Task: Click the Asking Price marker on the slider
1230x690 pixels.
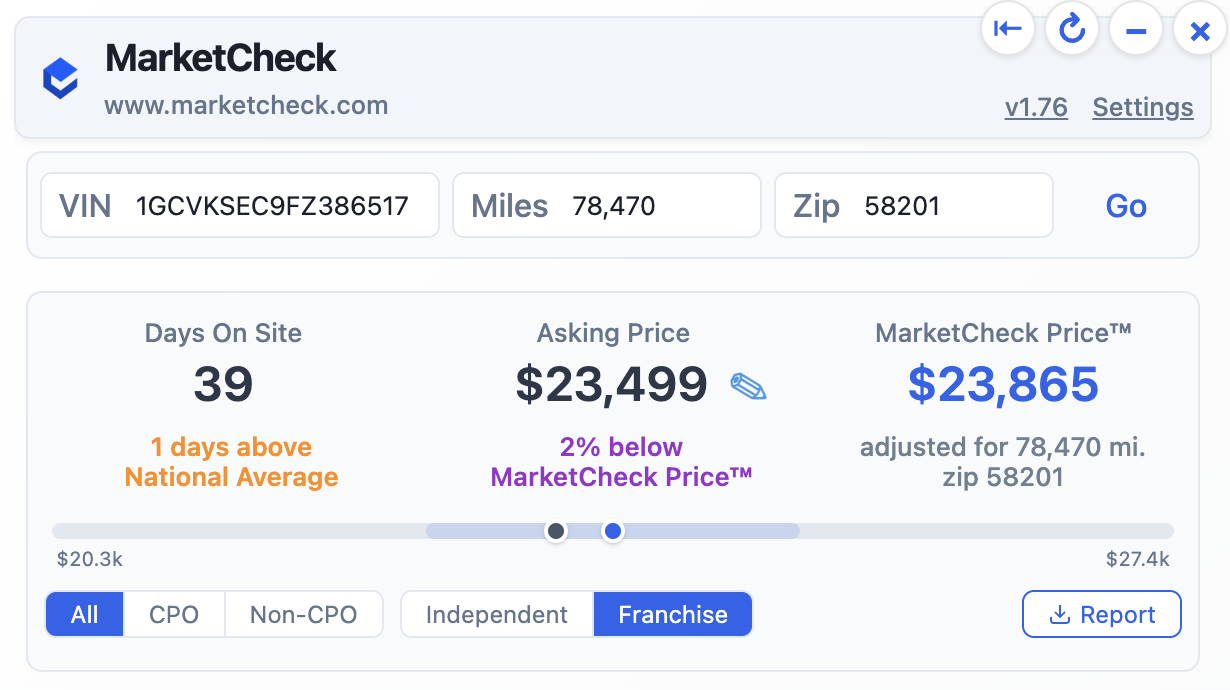Action: 556,531
